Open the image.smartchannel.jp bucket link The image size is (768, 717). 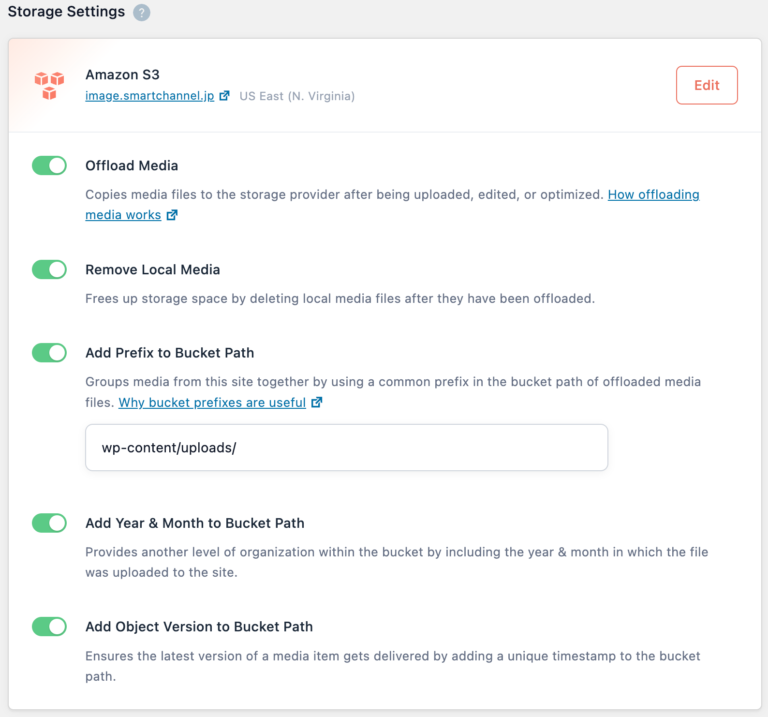(x=149, y=96)
